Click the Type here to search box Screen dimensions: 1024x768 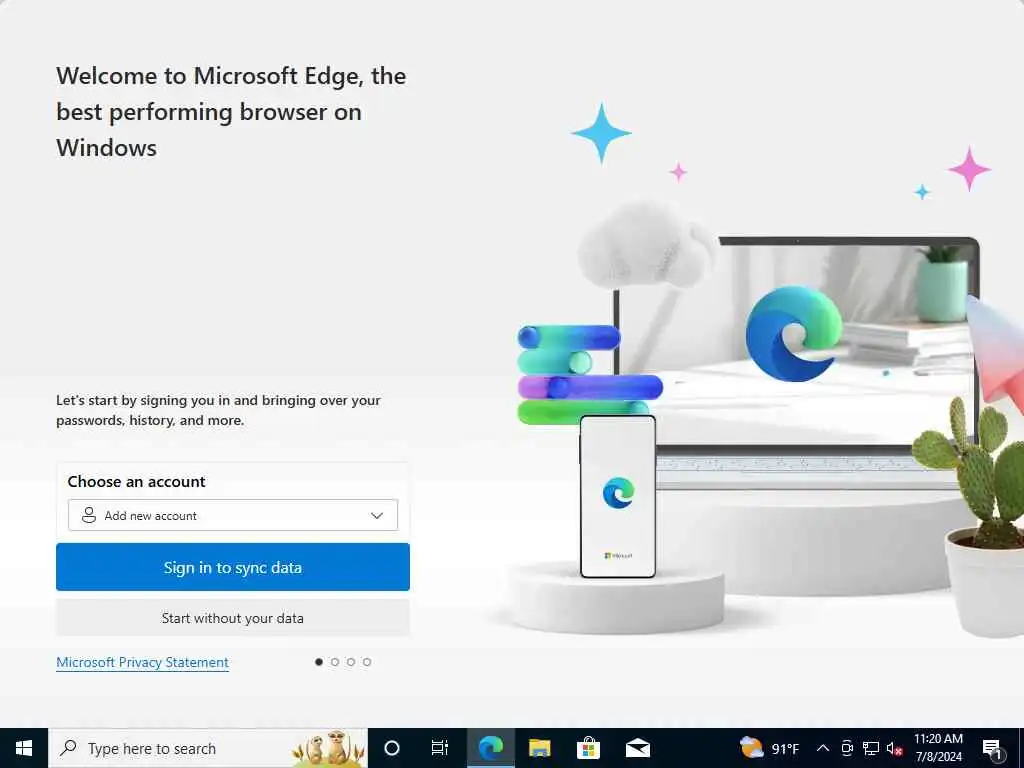208,748
